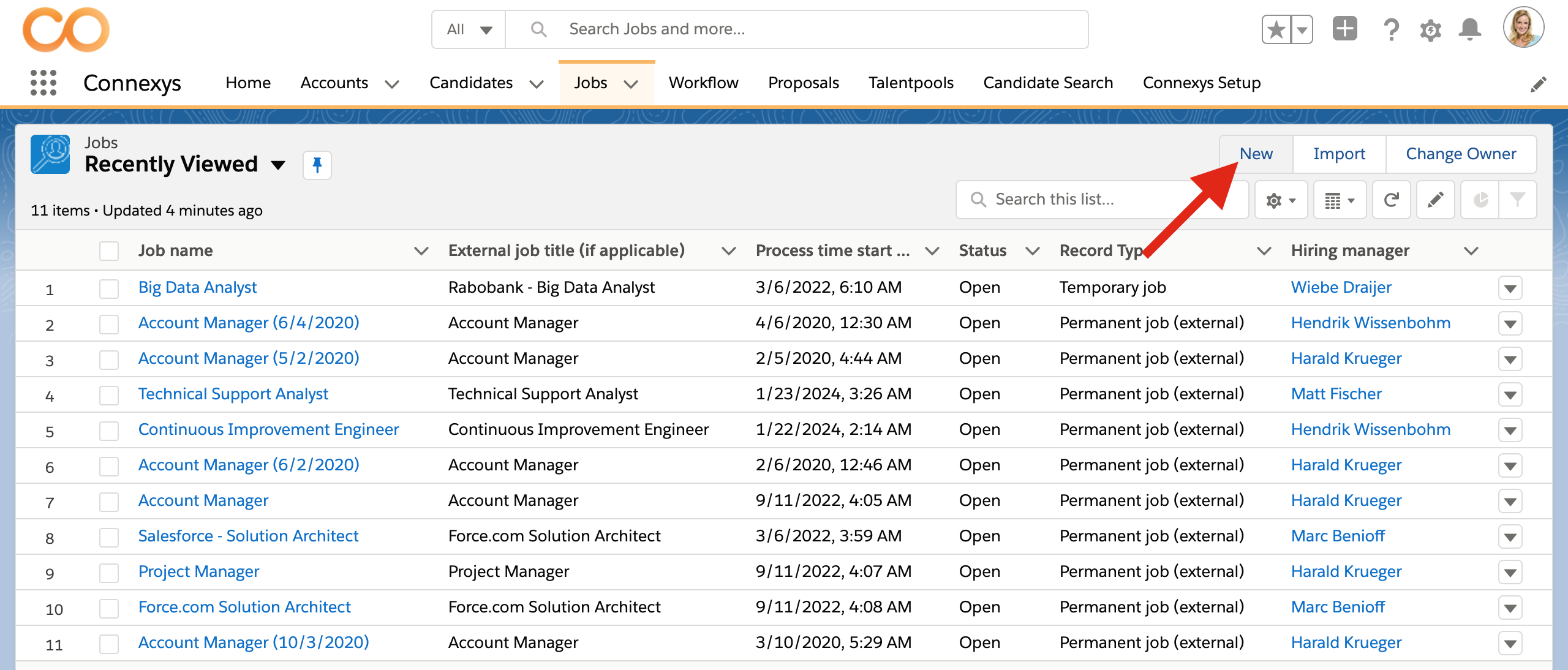Check the Project Manager row checkbox
Viewport: 1568px width, 670px height.
click(x=109, y=573)
